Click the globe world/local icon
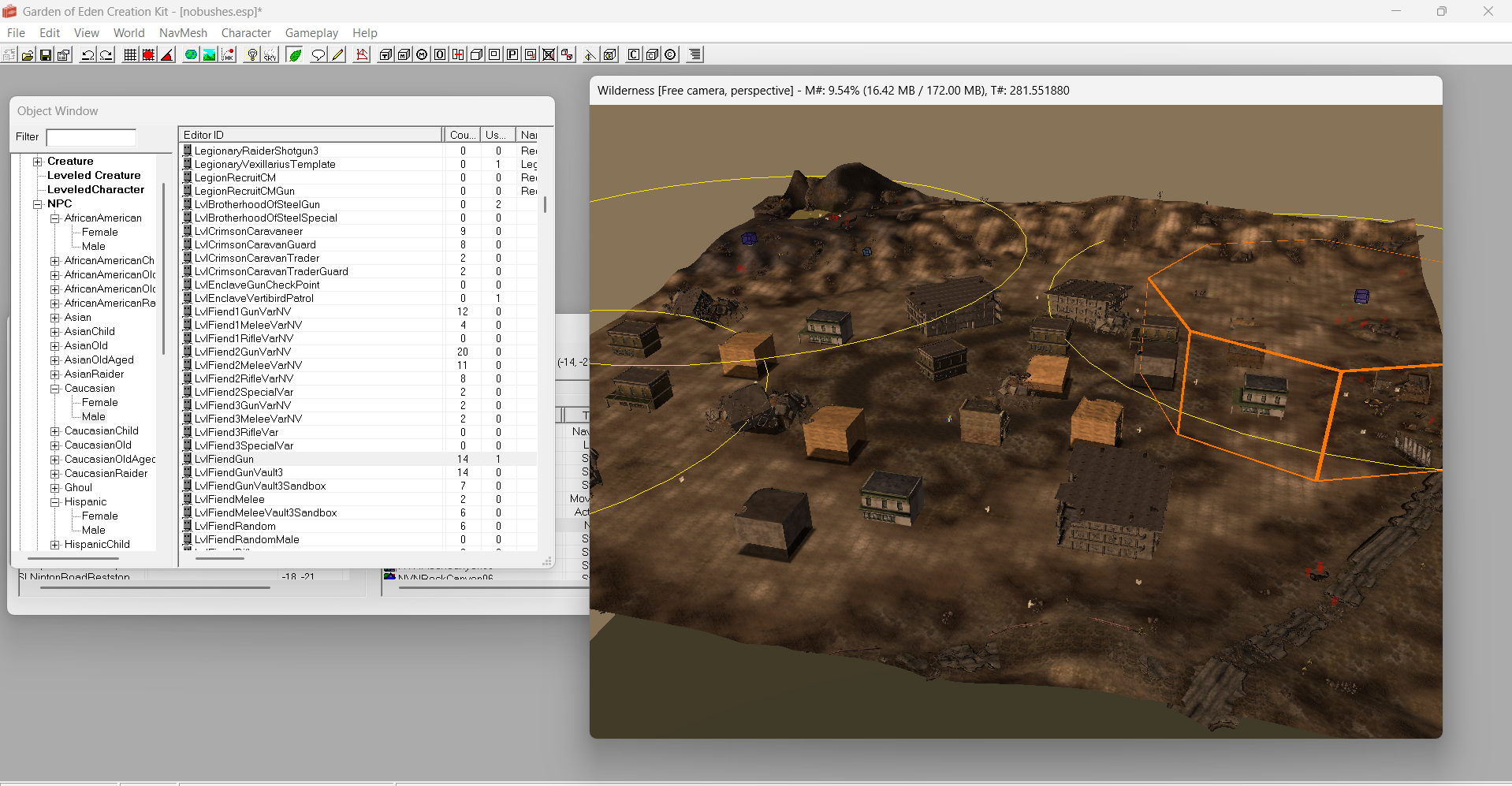1512x786 pixels. (192, 54)
